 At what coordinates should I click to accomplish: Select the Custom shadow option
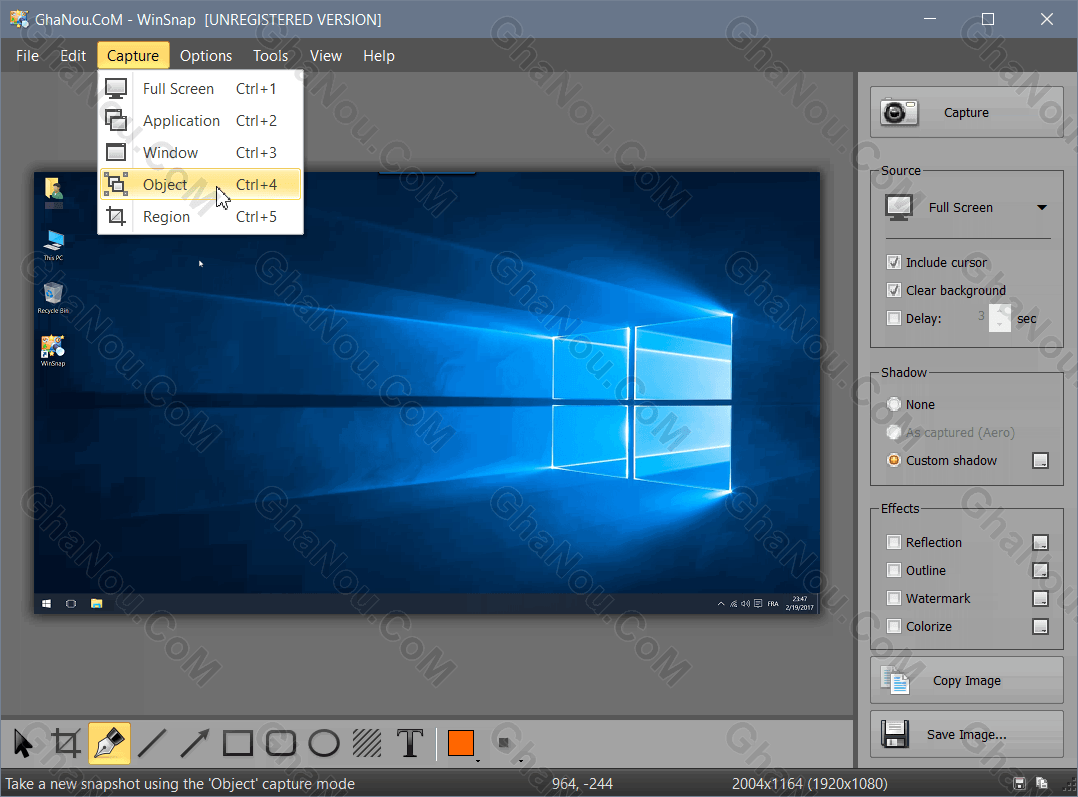point(894,460)
